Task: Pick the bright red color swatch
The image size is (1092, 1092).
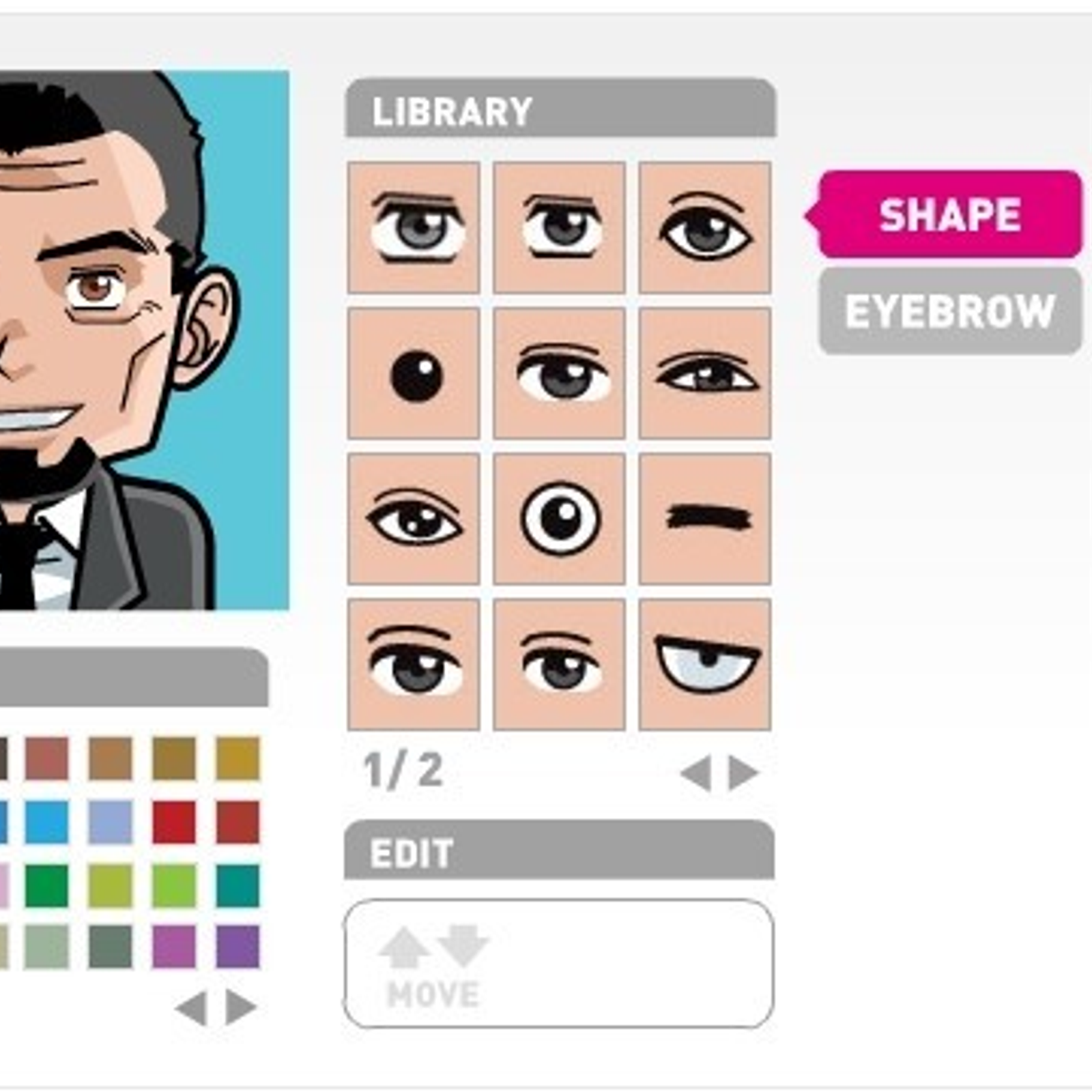Action: pyautogui.click(x=174, y=822)
